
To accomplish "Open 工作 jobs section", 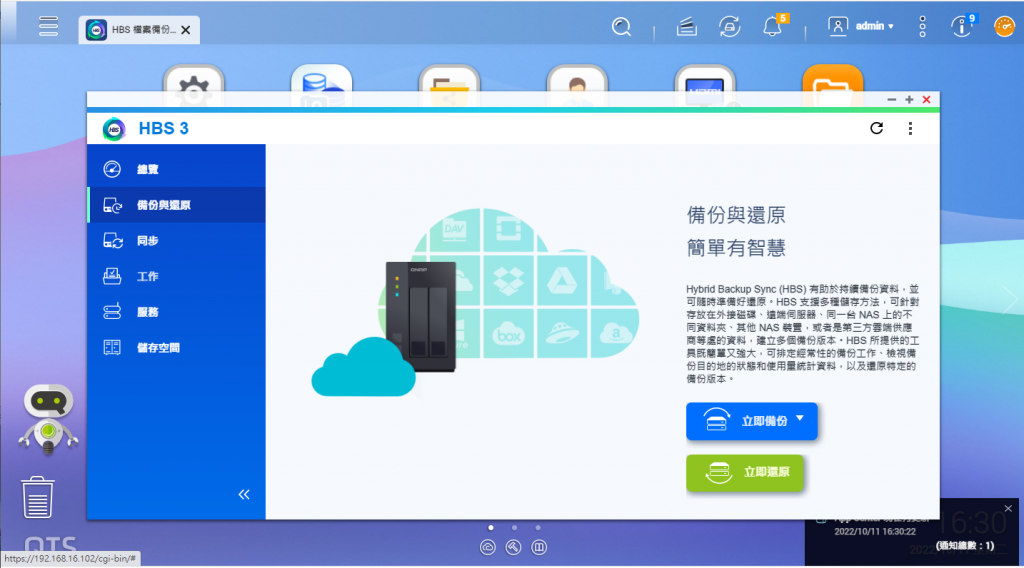I will click(176, 276).
